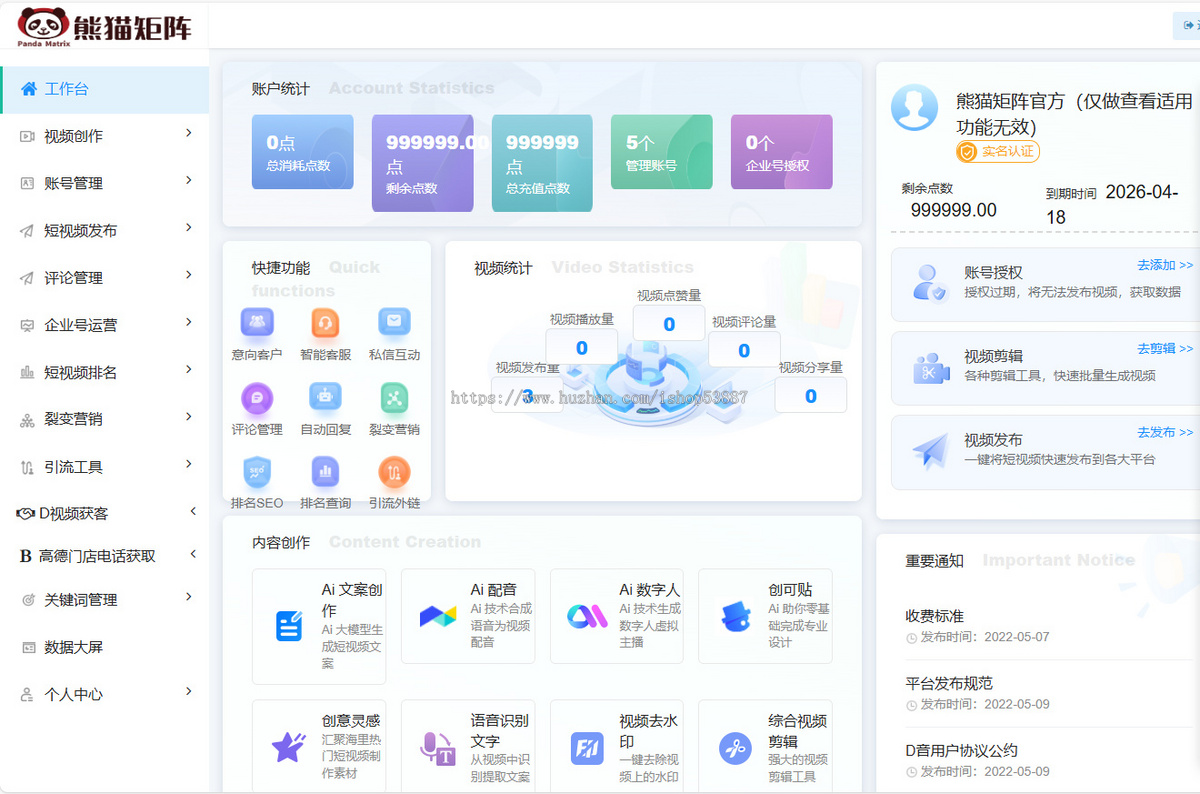Click the 去发布 >> link
1200x794 pixels.
tap(1165, 432)
